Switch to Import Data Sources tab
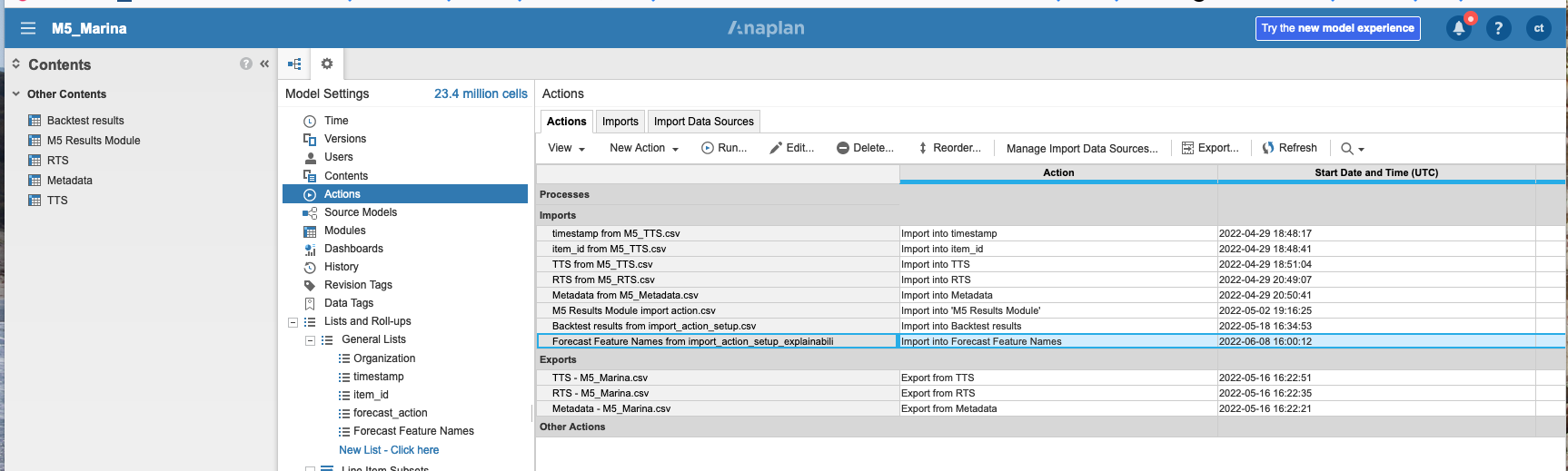The width and height of the screenshot is (1568, 471). (x=704, y=122)
